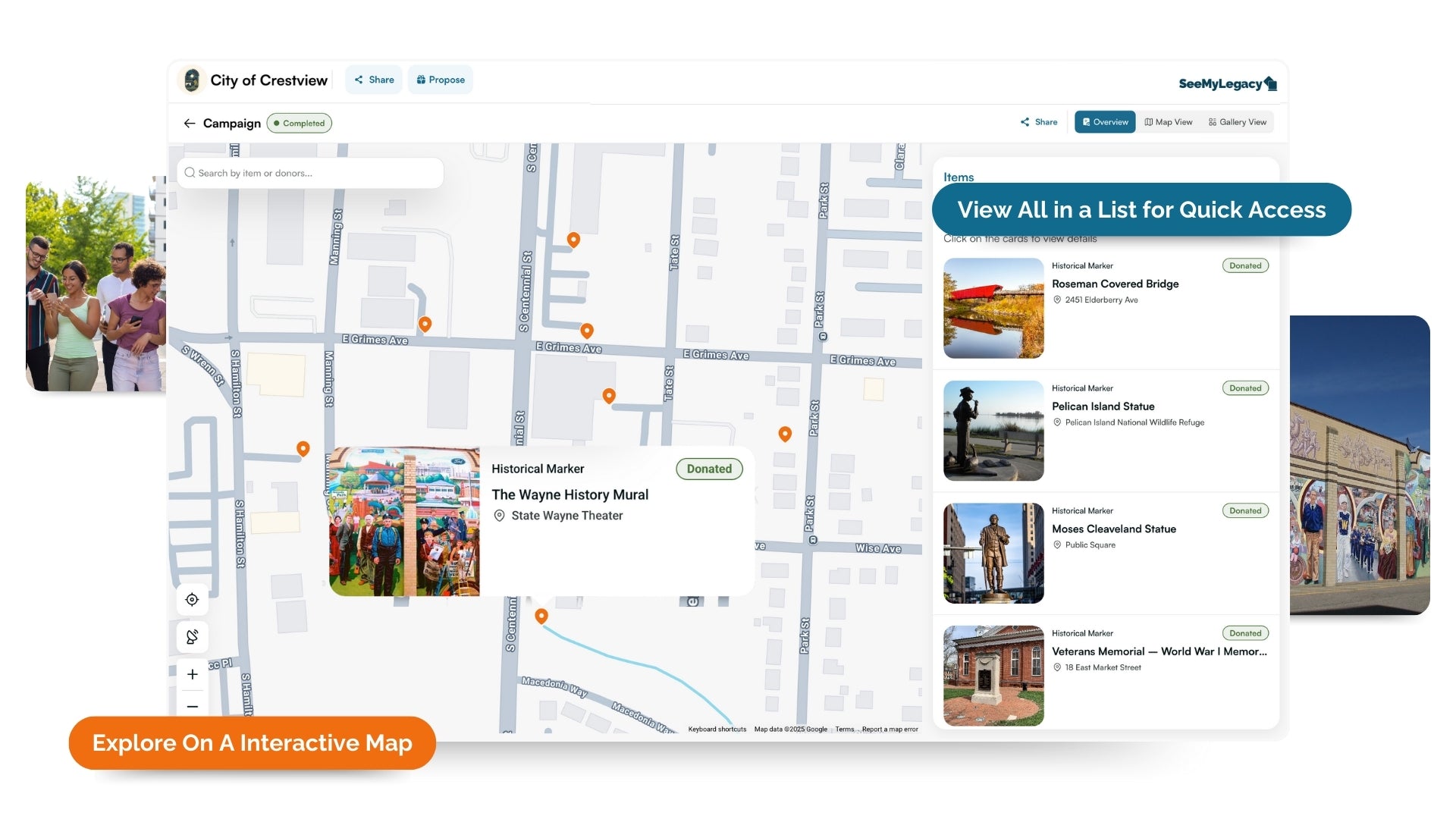Image resolution: width=1456 pixels, height=819 pixels.
Task: Click the Share button beside City of Crestview
Action: point(374,80)
